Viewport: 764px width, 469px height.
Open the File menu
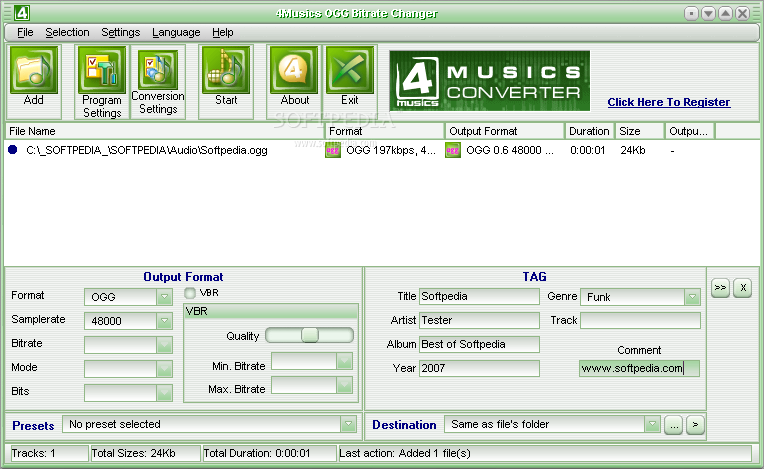coord(25,33)
